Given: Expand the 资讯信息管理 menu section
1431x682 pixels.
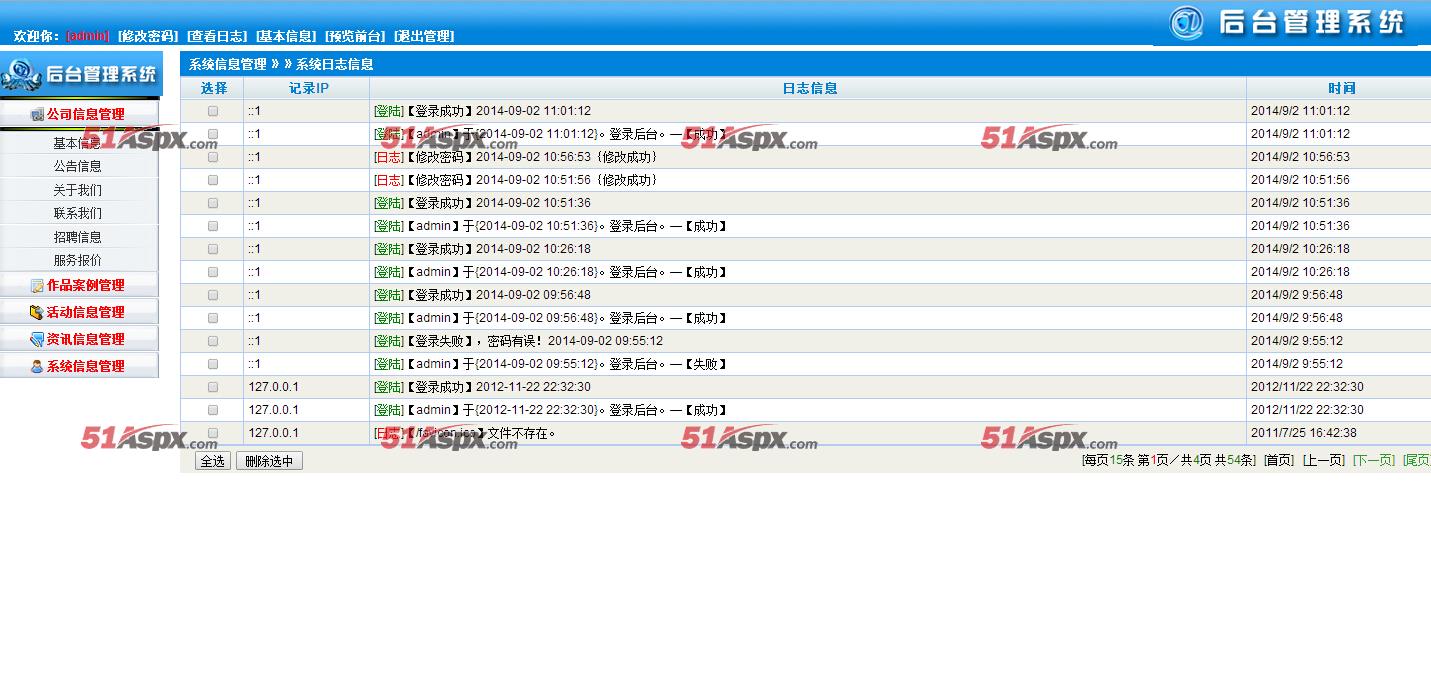Looking at the screenshot, I should [79, 340].
